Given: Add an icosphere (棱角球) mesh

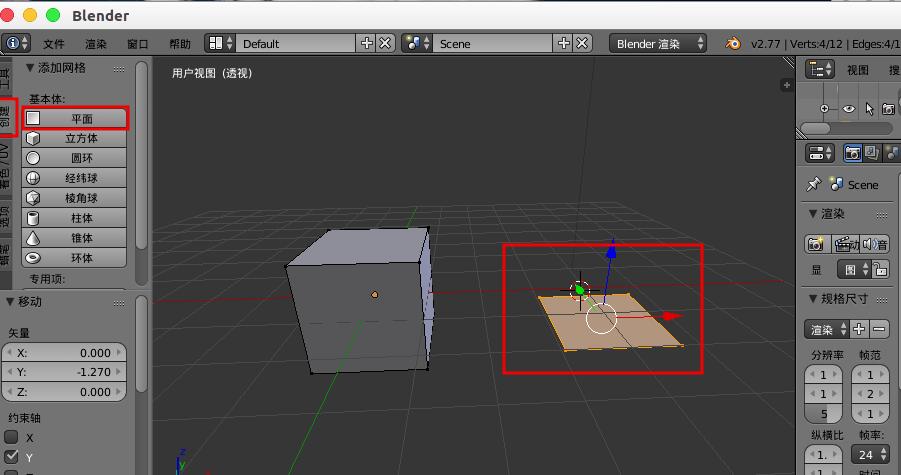Looking at the screenshot, I should click(x=74, y=198).
